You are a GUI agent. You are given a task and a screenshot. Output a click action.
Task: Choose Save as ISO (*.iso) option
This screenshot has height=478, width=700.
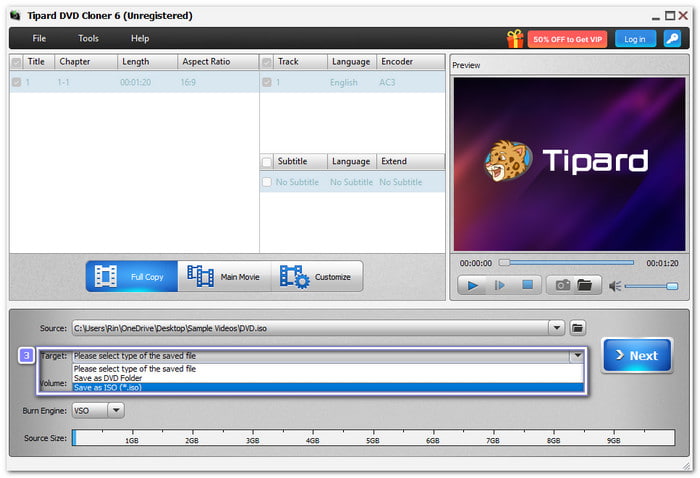point(328,387)
